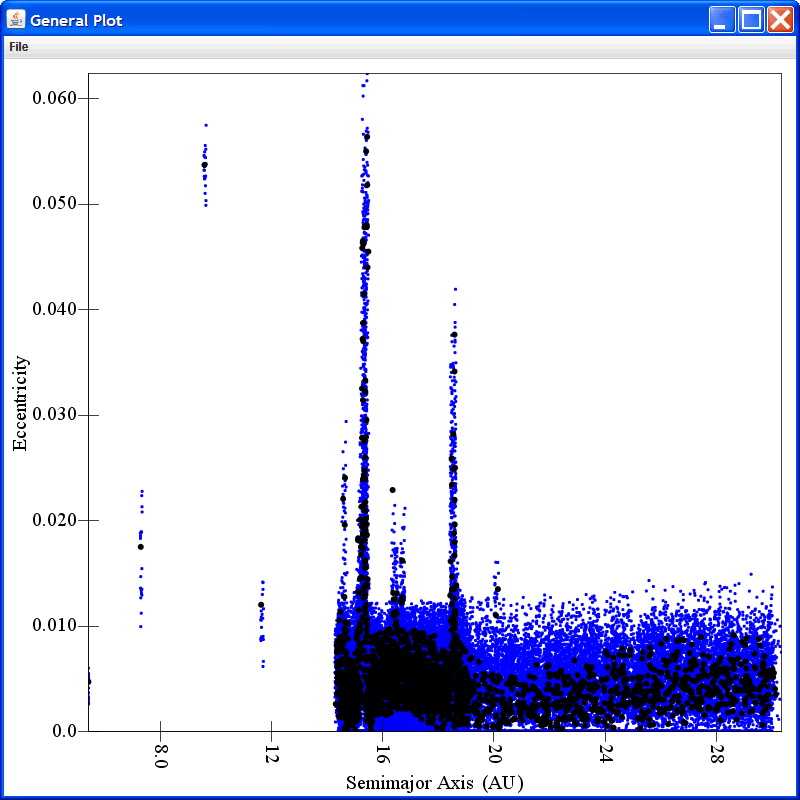Close the General Plot window

tap(781, 19)
